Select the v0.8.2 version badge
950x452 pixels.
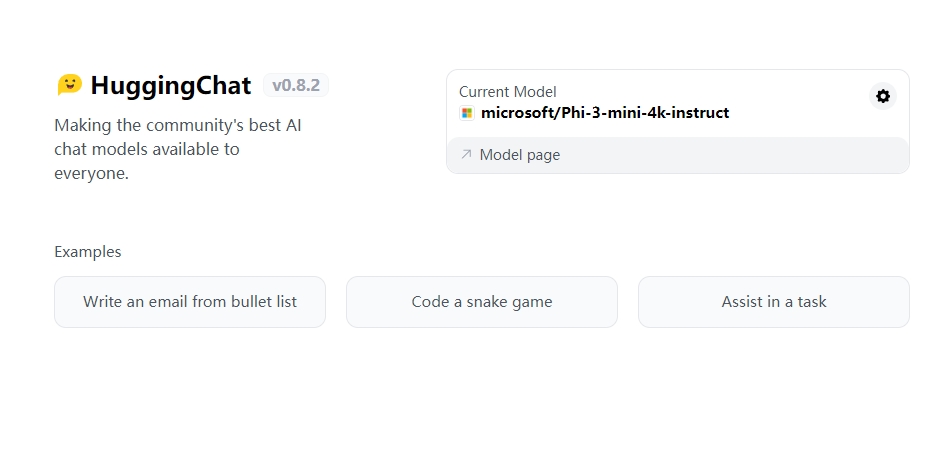tap(295, 85)
